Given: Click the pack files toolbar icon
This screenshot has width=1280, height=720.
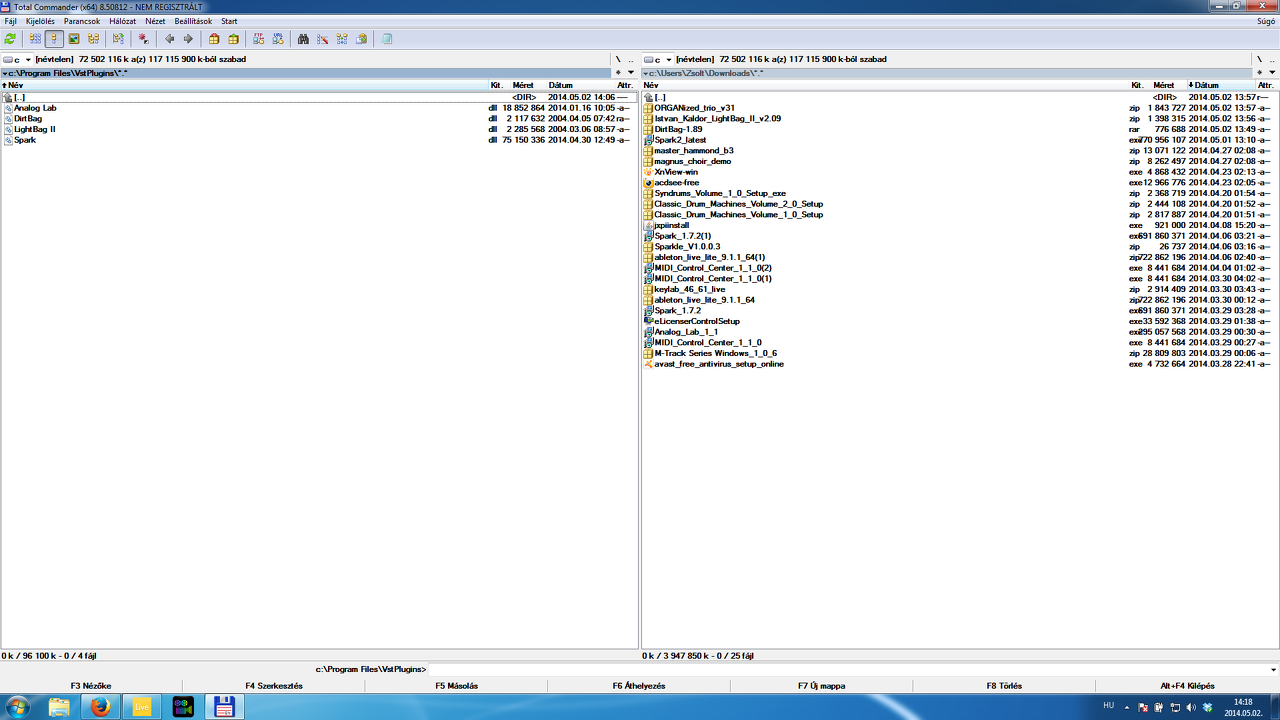Looking at the screenshot, I should pos(214,39).
